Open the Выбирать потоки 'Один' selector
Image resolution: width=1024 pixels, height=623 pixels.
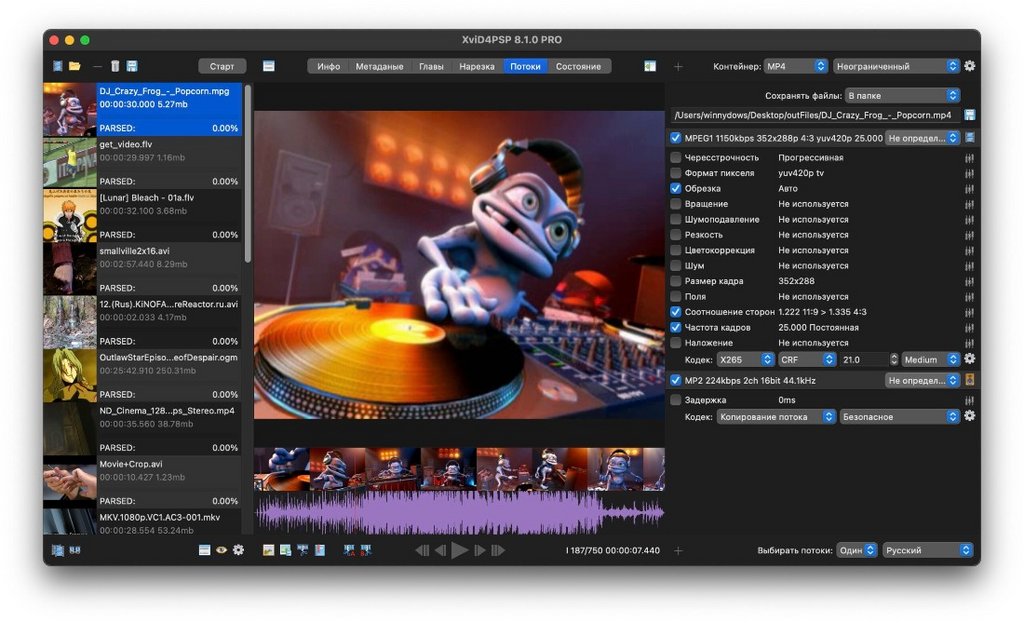click(856, 550)
